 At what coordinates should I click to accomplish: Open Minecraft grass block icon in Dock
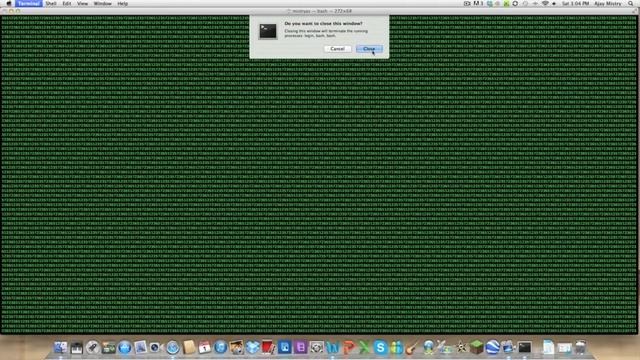click(x=476, y=347)
